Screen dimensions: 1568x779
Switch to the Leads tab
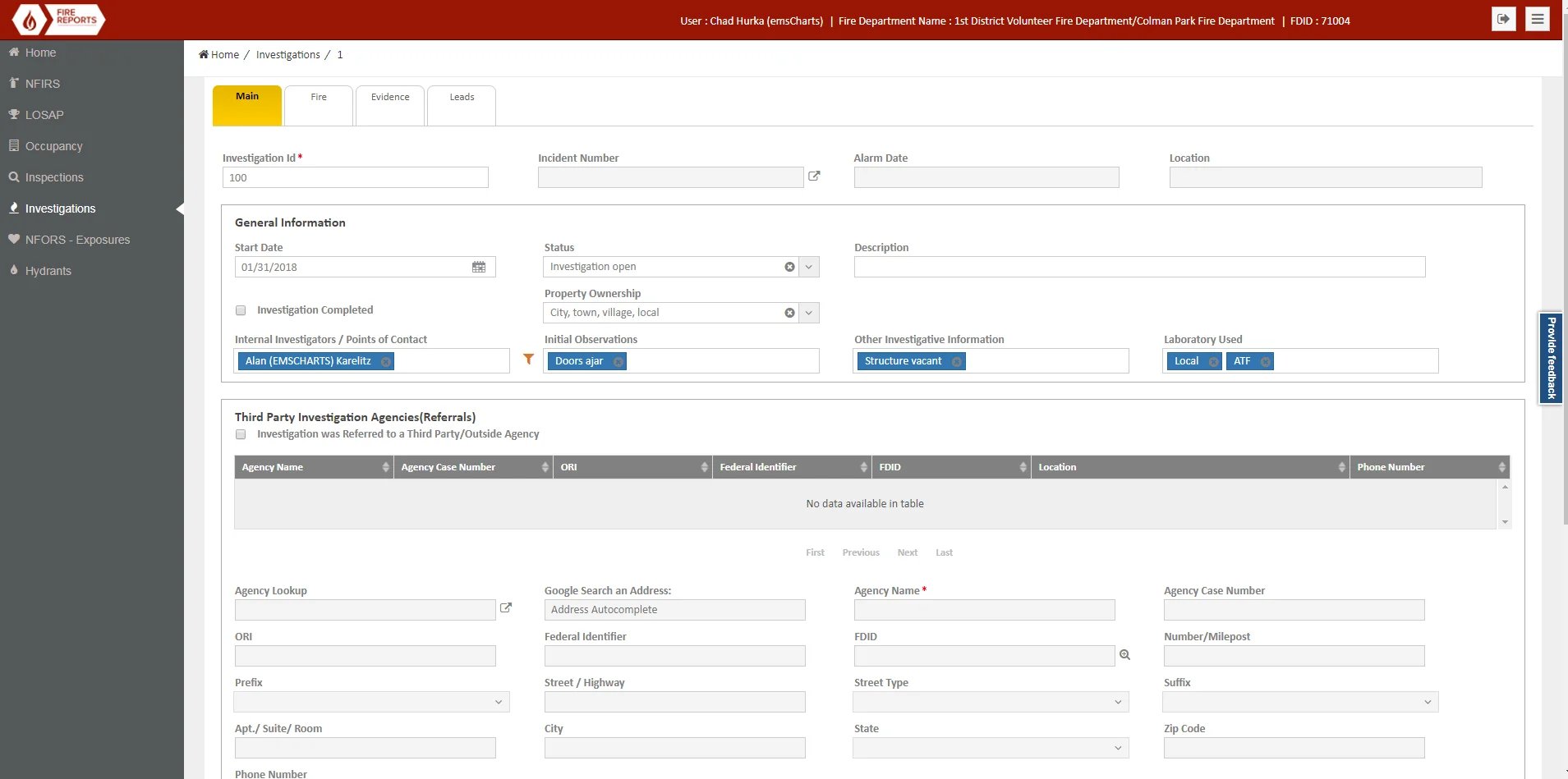tap(462, 105)
